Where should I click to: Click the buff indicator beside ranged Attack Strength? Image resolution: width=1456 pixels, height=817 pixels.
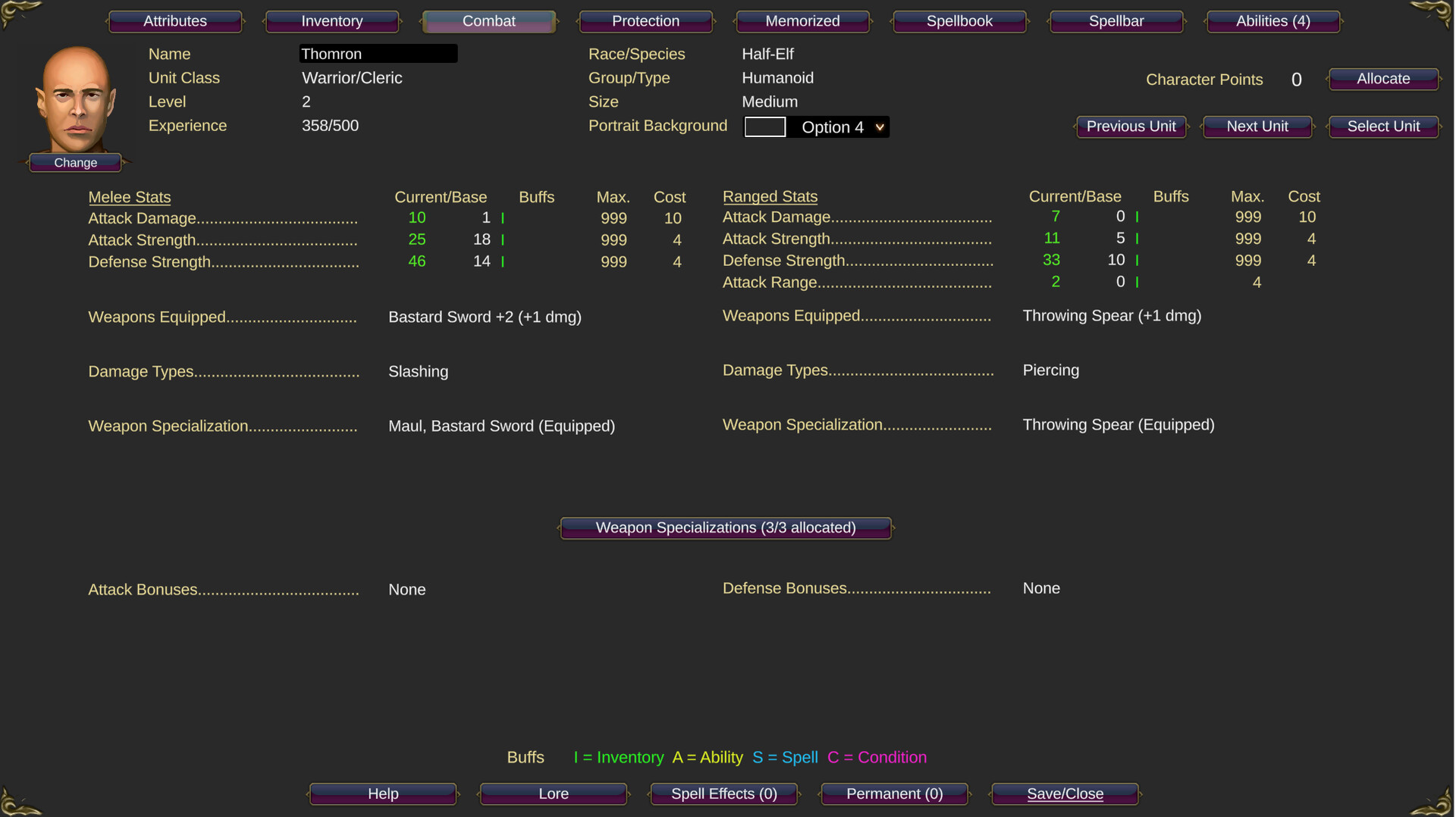point(1137,238)
